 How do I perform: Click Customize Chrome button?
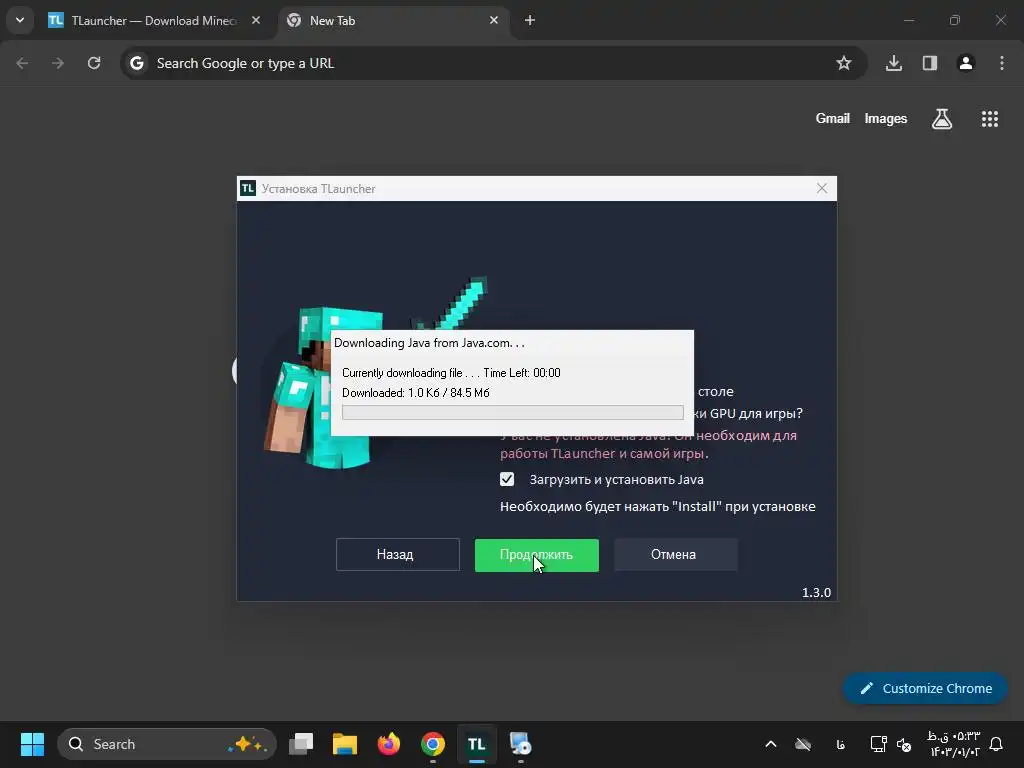[925, 688]
